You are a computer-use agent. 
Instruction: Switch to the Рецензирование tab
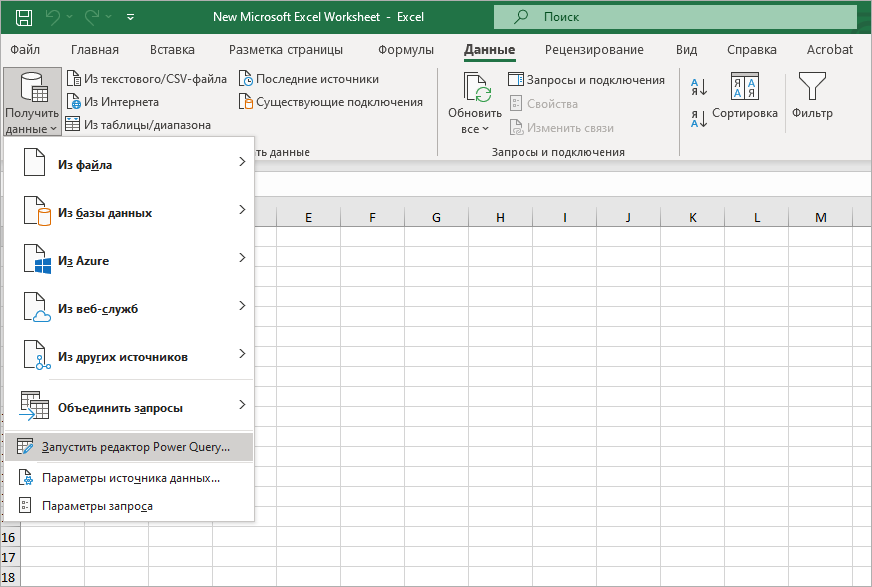[x=594, y=49]
